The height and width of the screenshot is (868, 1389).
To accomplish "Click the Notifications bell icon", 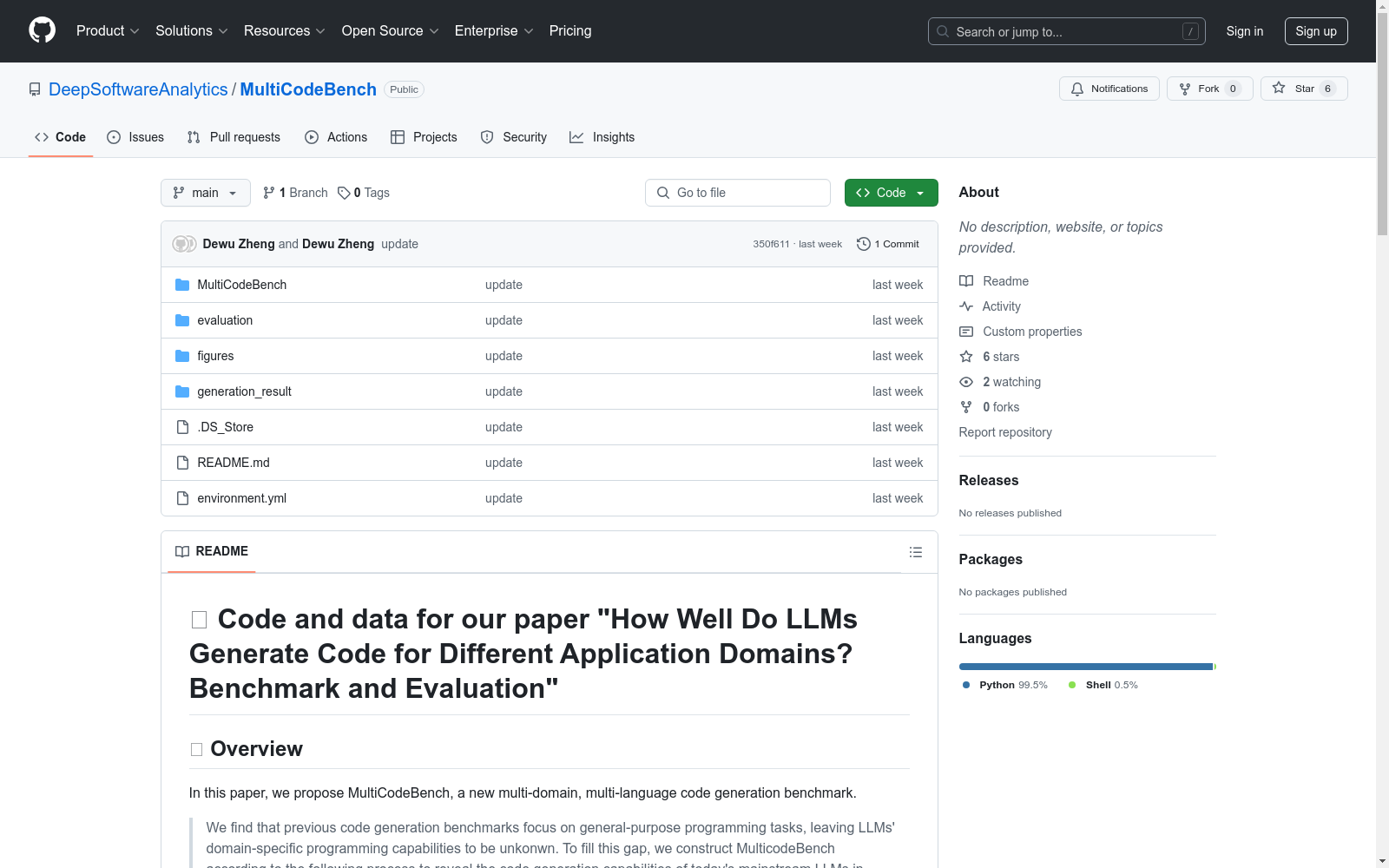I will coord(1077,89).
